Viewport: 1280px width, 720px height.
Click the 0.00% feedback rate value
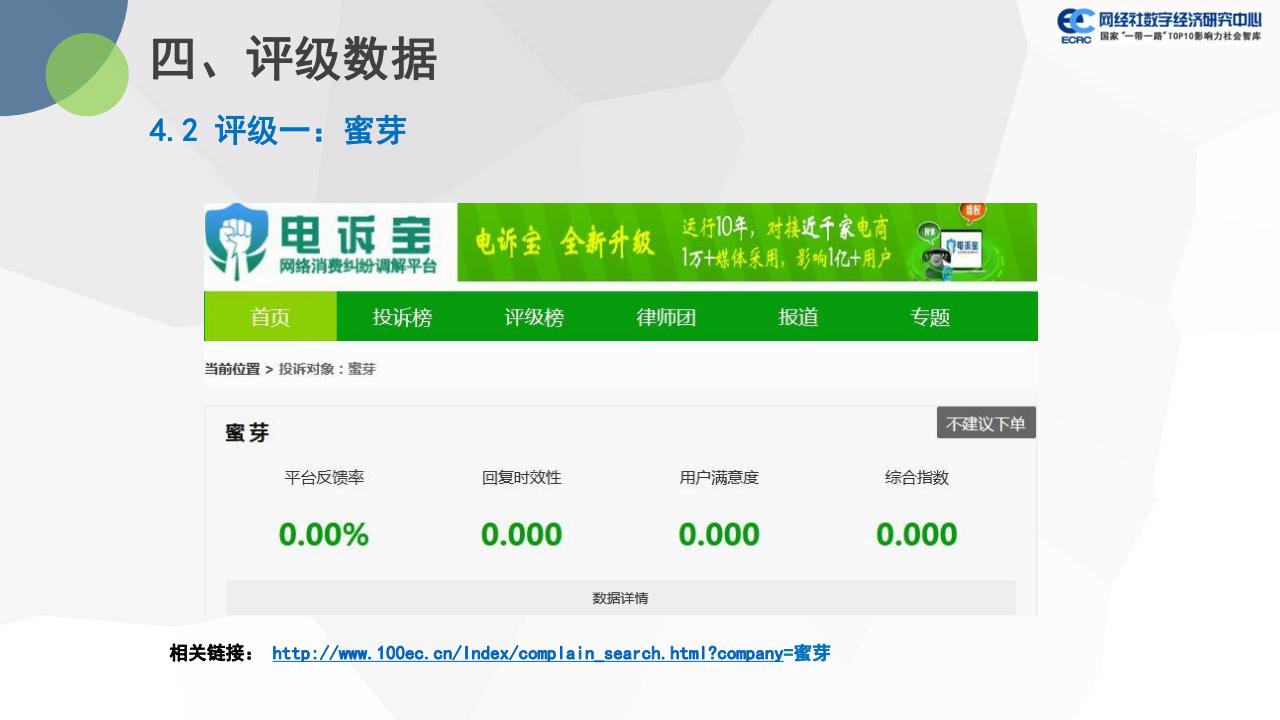coord(324,534)
